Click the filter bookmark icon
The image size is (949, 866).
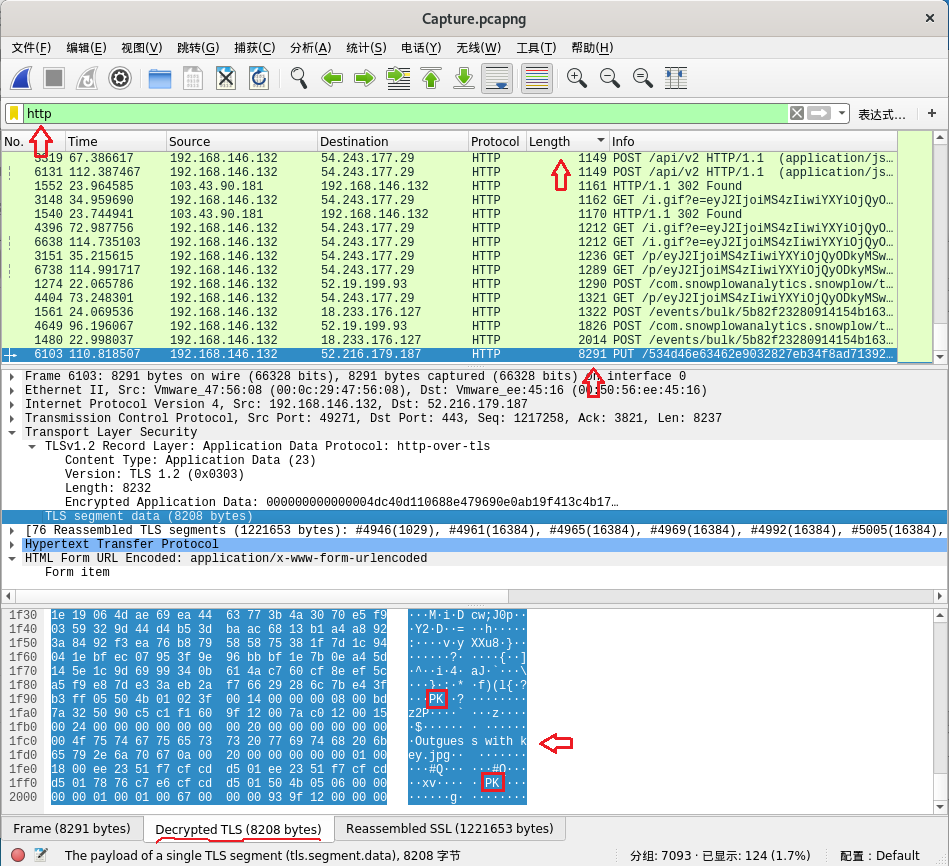(x=14, y=113)
